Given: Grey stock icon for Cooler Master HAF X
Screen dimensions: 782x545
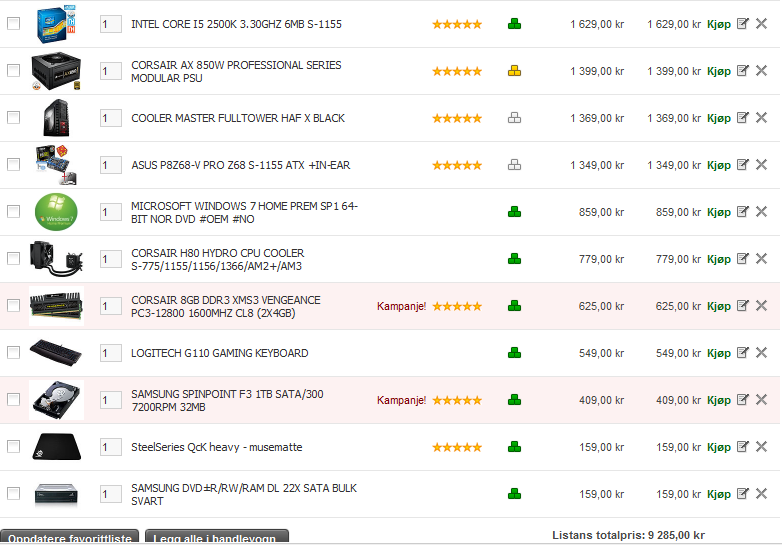Looking at the screenshot, I should click(514, 118).
